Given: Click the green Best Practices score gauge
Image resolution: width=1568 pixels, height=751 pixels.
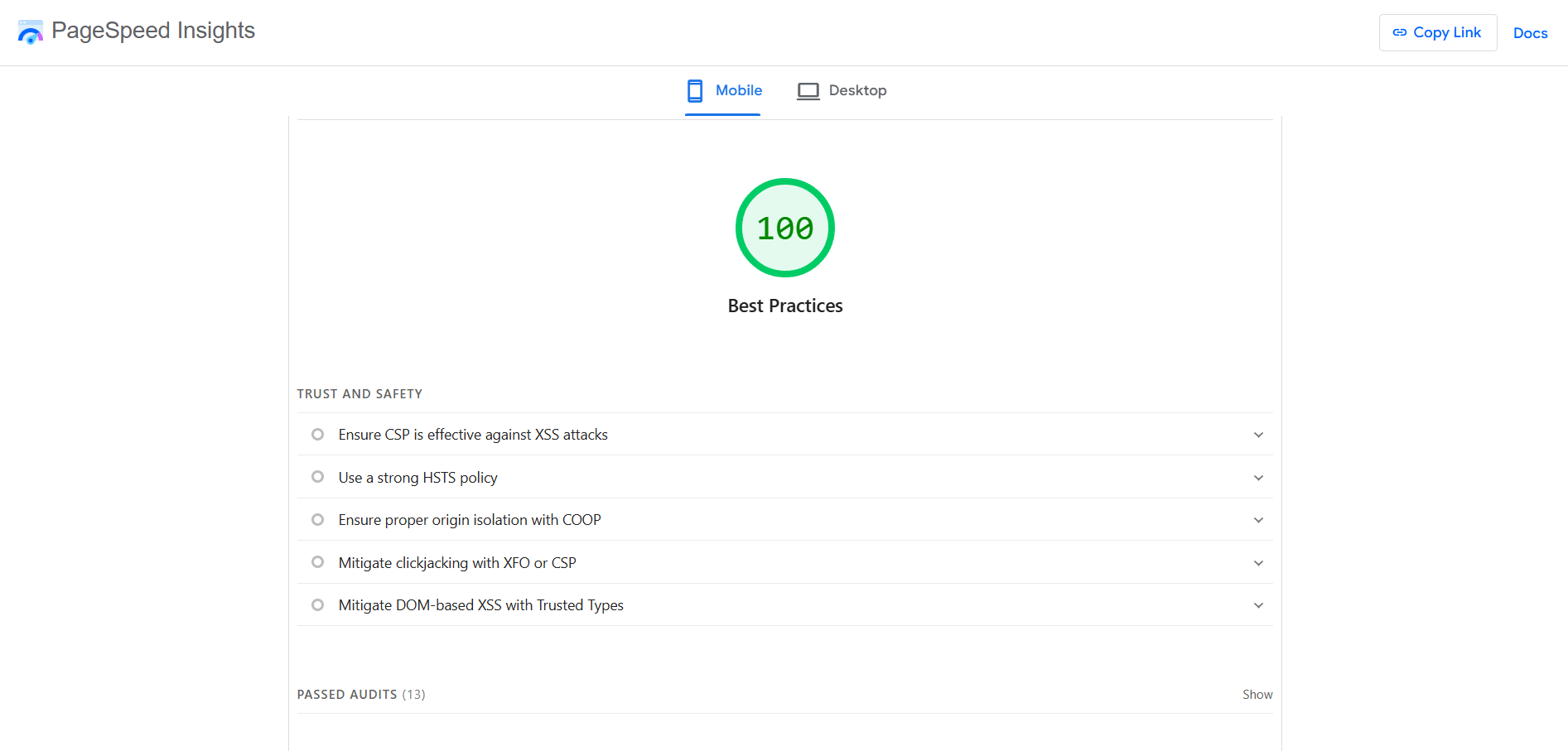Looking at the screenshot, I should pos(784,228).
